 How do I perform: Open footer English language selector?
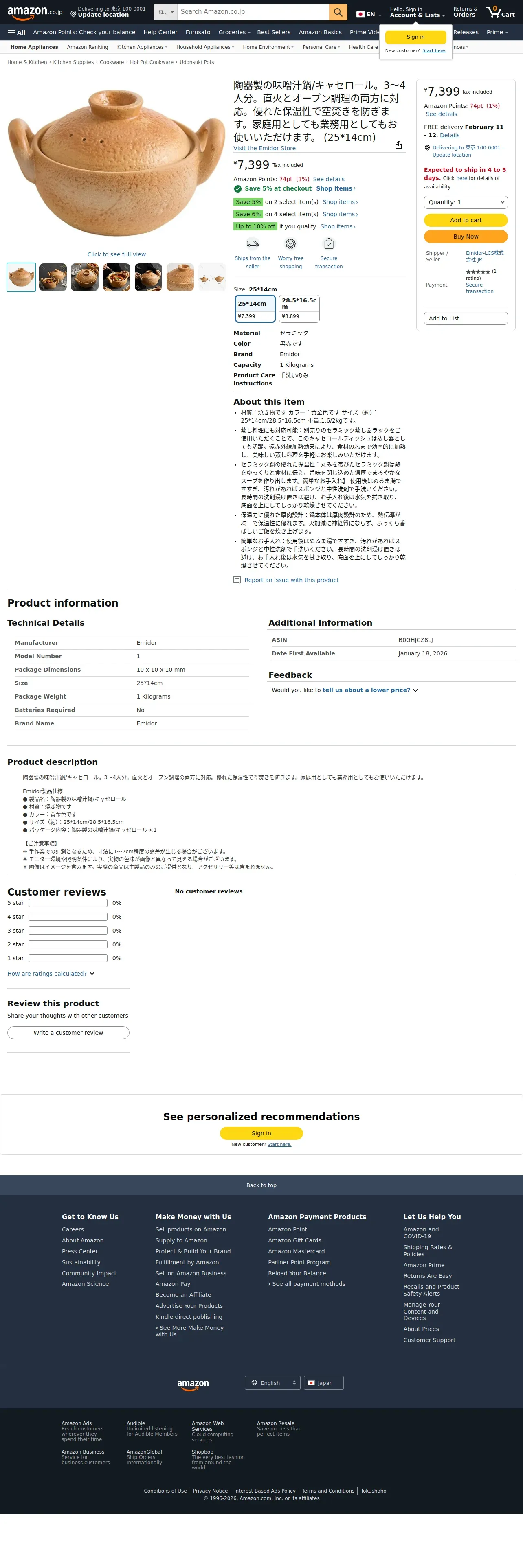click(273, 1383)
